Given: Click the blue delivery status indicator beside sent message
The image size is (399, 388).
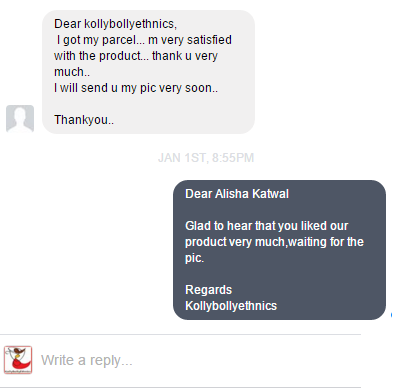Looking at the screenshot, I should click(391, 315).
